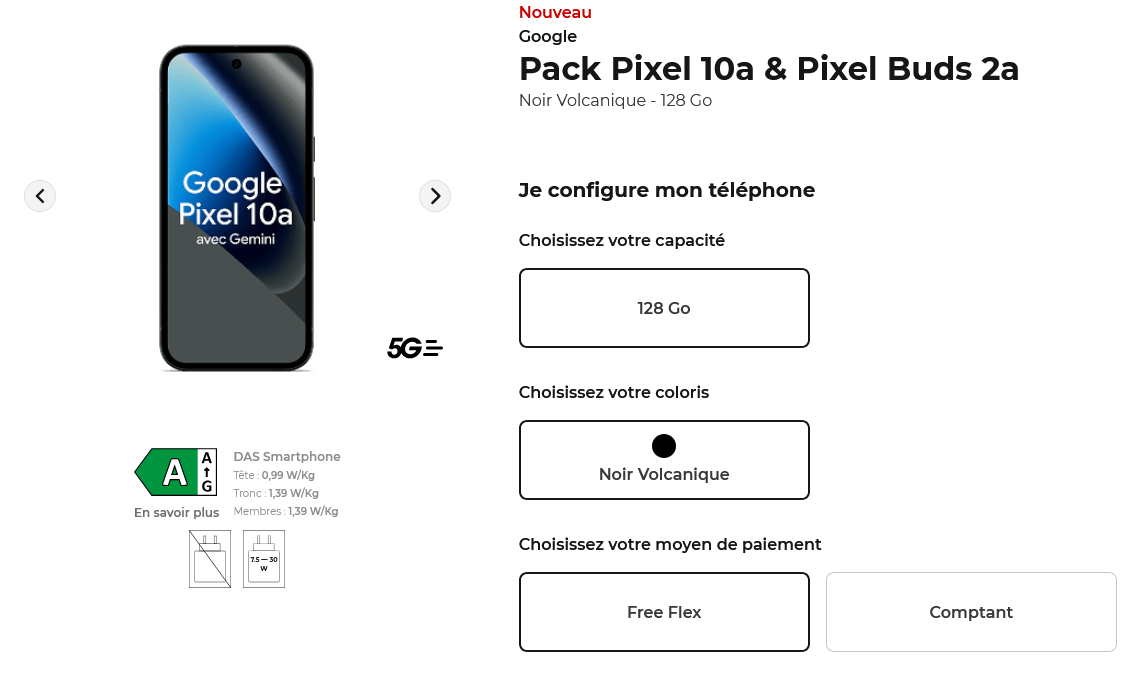This screenshot has height=678, width=1142.
Task: Switch payment method to Comptant
Action: click(x=970, y=612)
